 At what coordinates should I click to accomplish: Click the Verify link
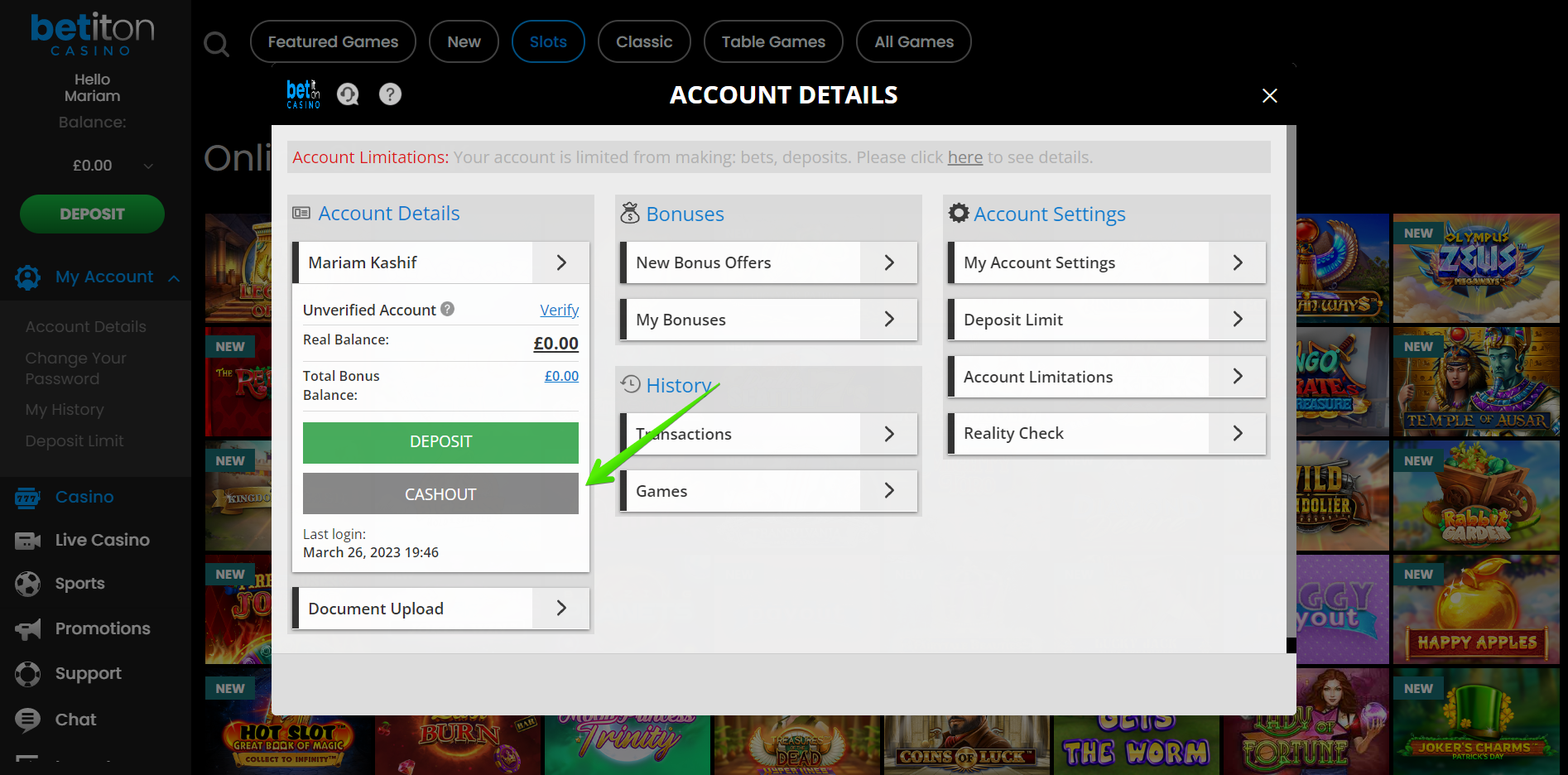point(559,310)
